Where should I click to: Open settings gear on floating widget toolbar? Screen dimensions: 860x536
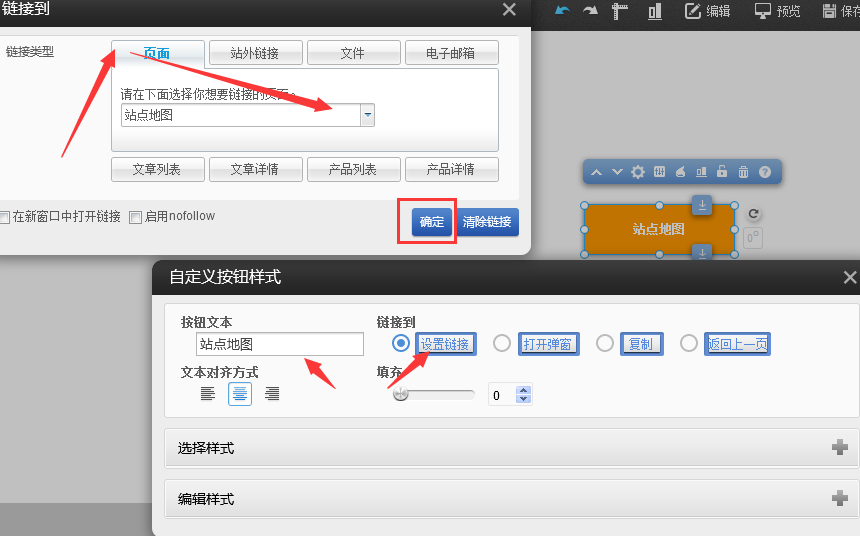click(x=637, y=172)
